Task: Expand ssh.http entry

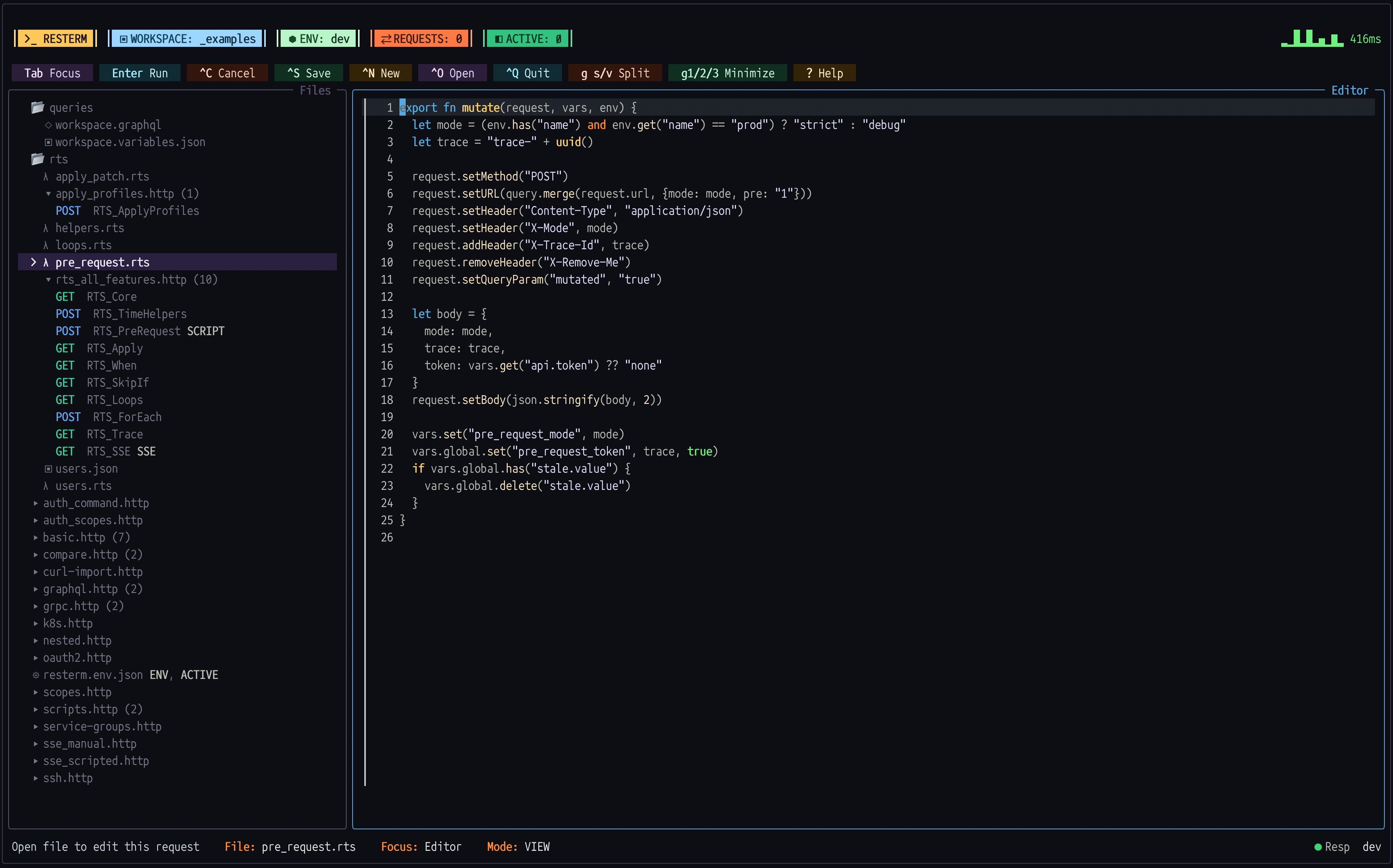Action: pos(36,779)
